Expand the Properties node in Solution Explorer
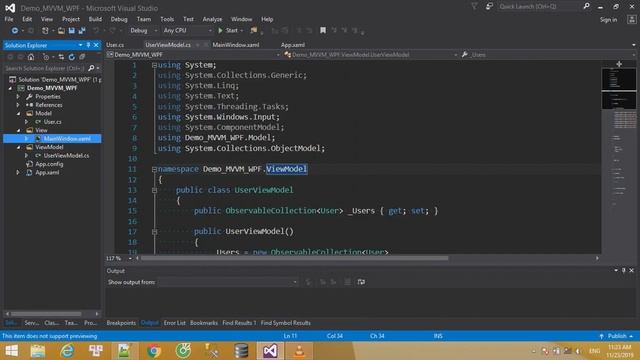The width and height of the screenshot is (640, 360). click(x=18, y=97)
